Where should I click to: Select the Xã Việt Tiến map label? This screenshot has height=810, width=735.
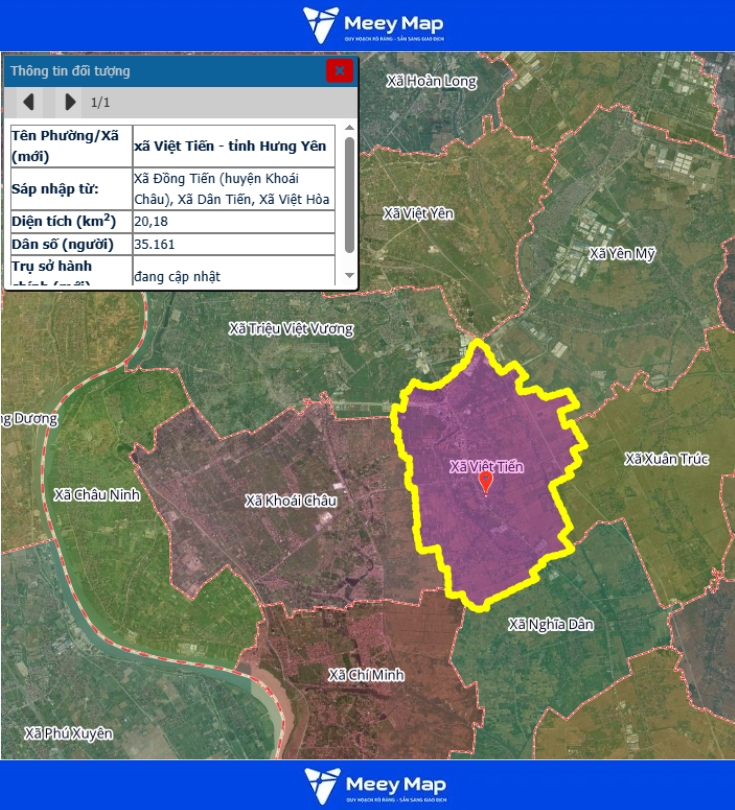486,466
